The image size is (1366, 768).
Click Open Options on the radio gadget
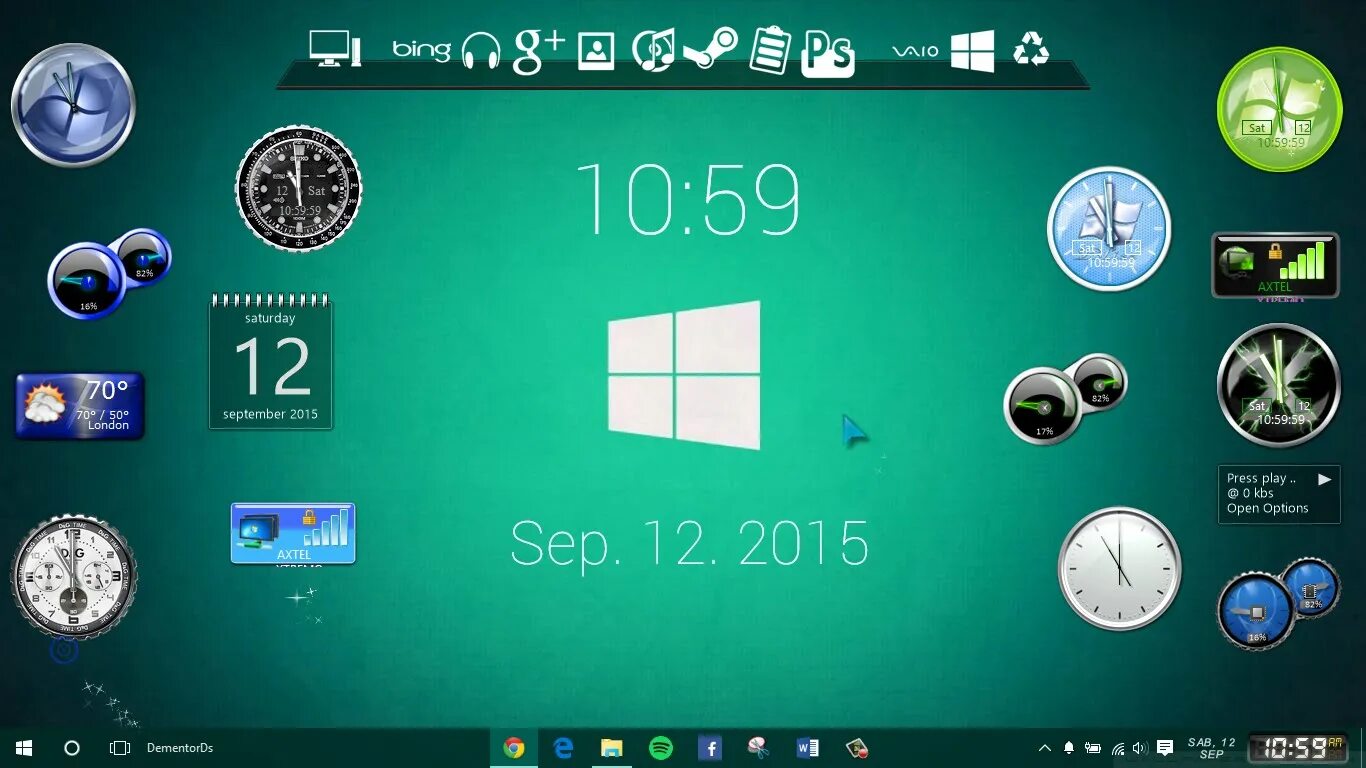1267,508
